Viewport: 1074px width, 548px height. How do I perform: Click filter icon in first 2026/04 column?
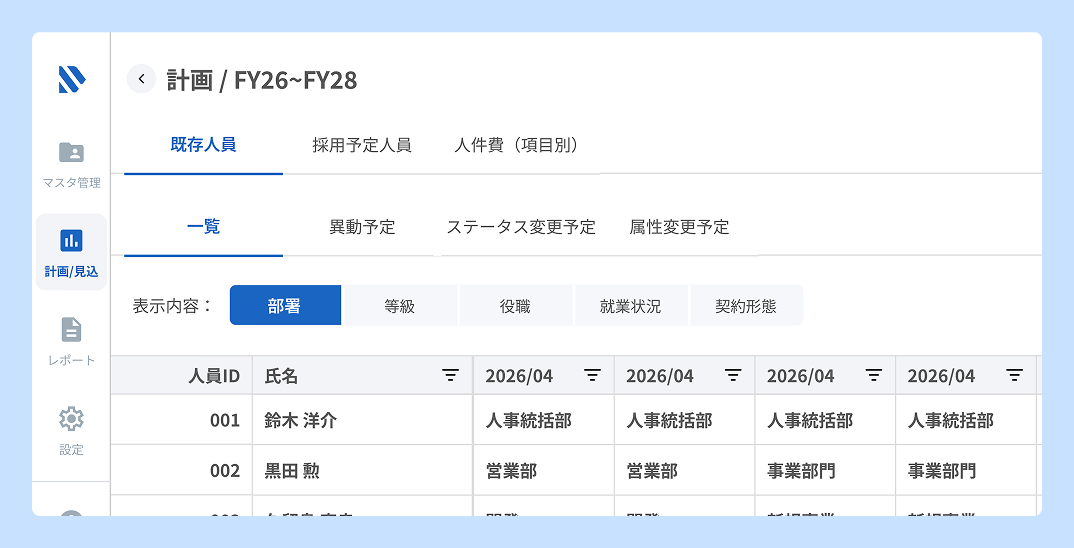592,375
